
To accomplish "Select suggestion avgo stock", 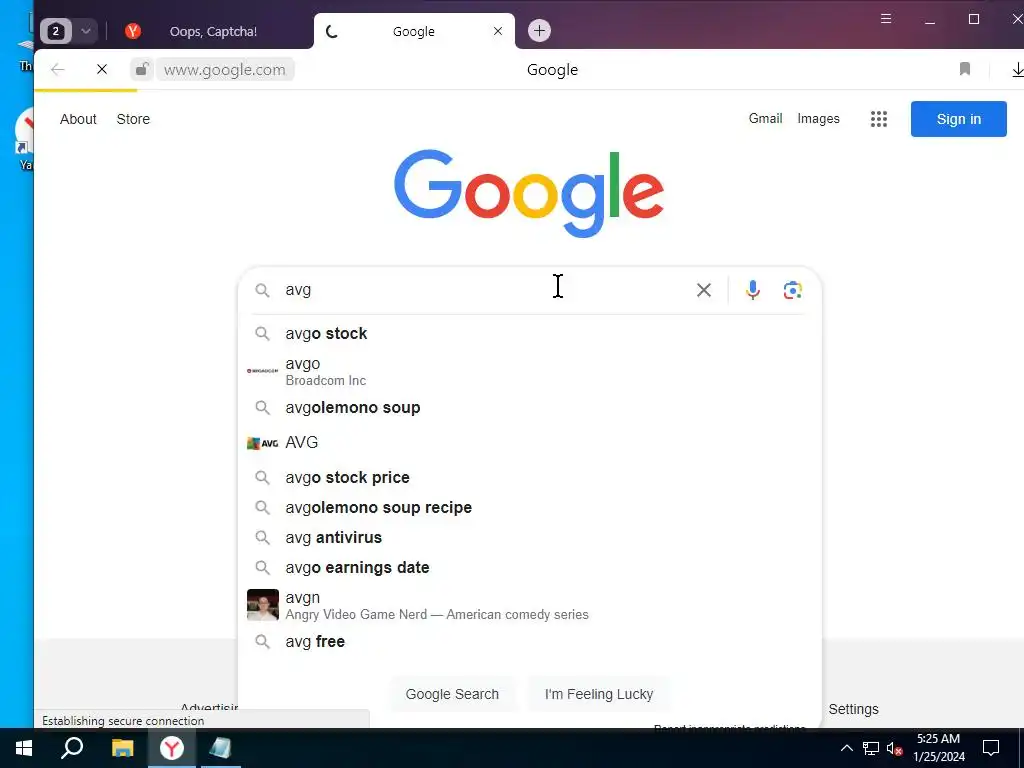I will coord(529,334).
